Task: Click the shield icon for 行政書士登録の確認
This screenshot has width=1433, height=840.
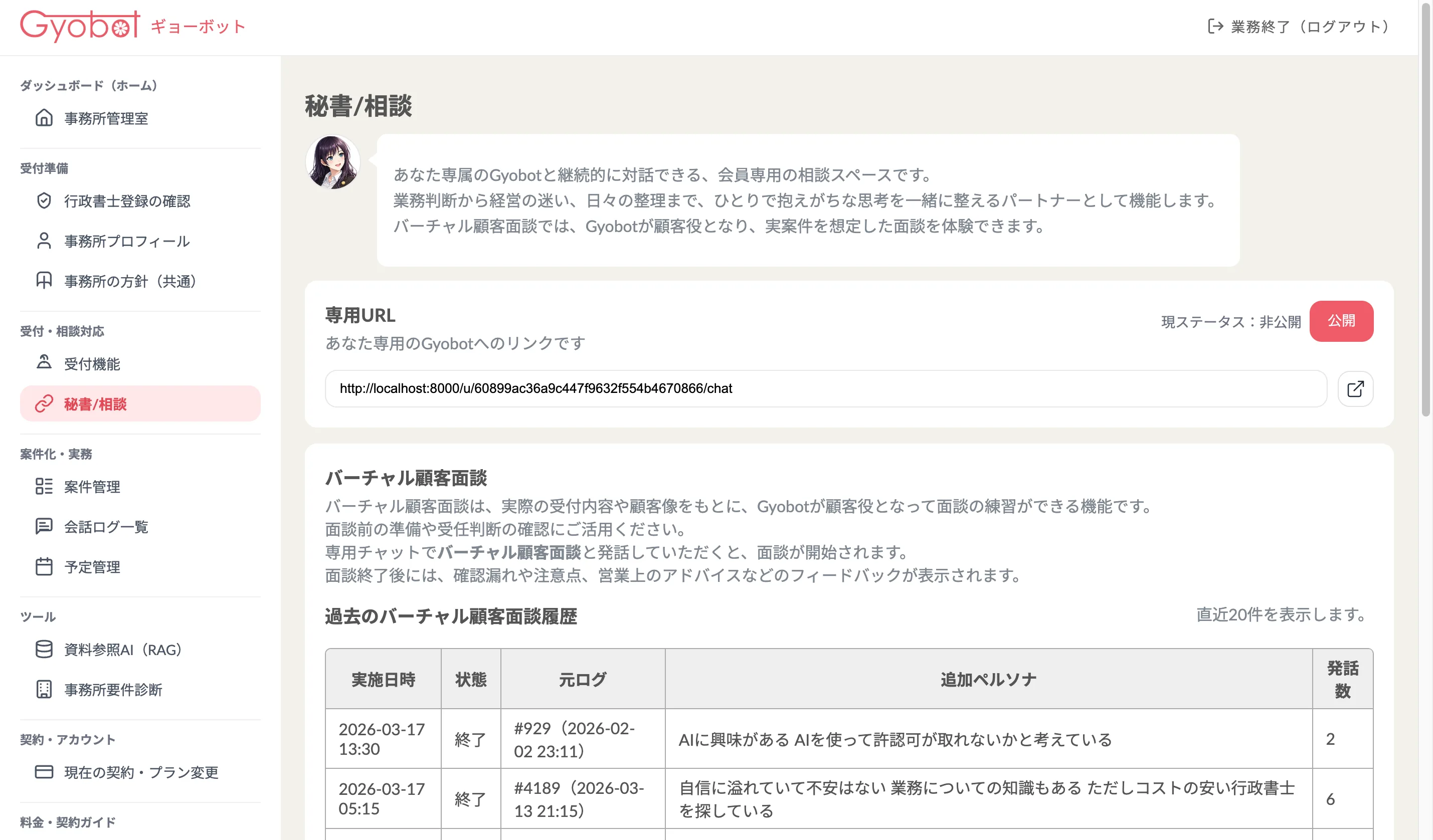Action: tap(44, 200)
